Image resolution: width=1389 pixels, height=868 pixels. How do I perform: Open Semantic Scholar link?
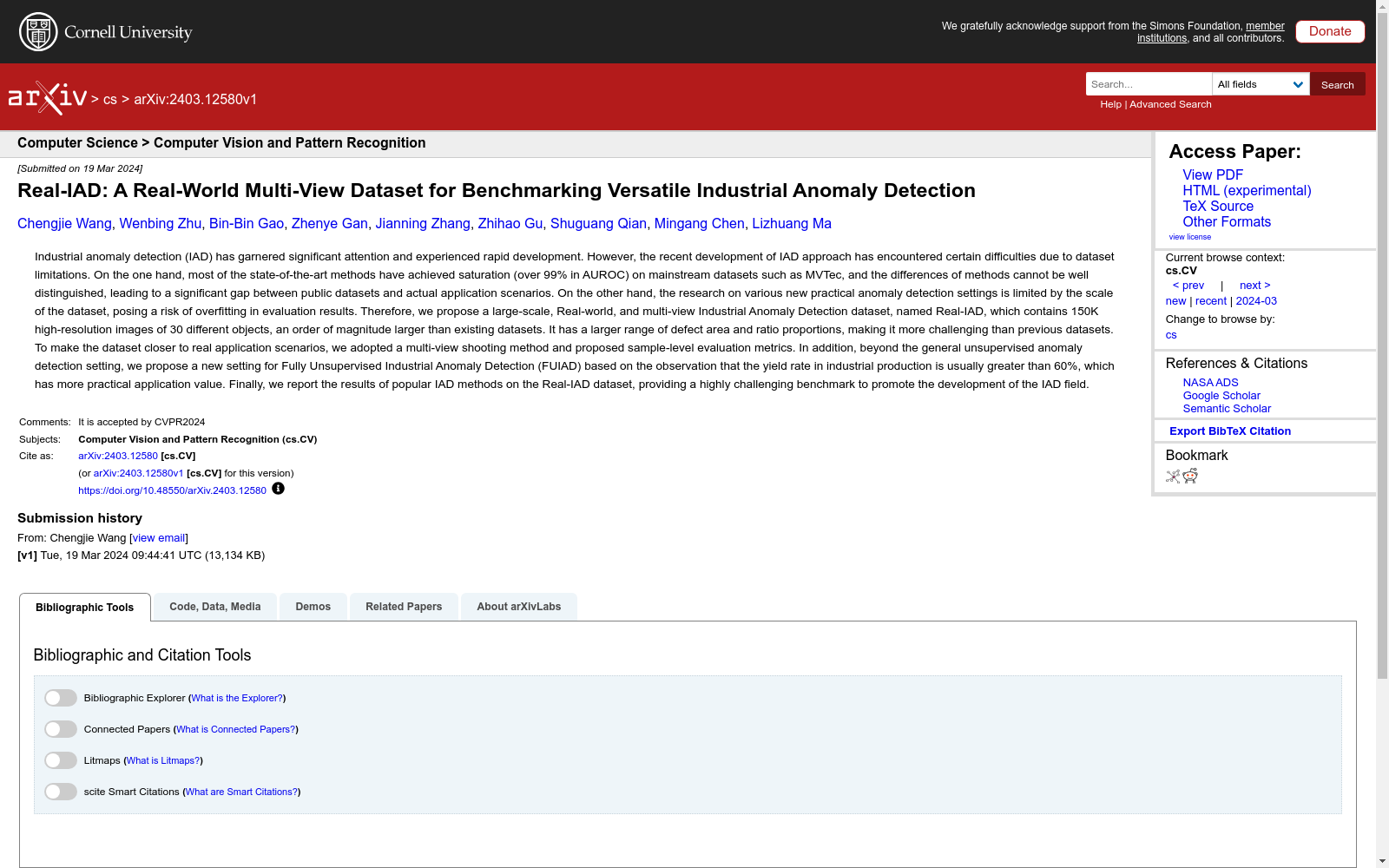pyautogui.click(x=1227, y=409)
